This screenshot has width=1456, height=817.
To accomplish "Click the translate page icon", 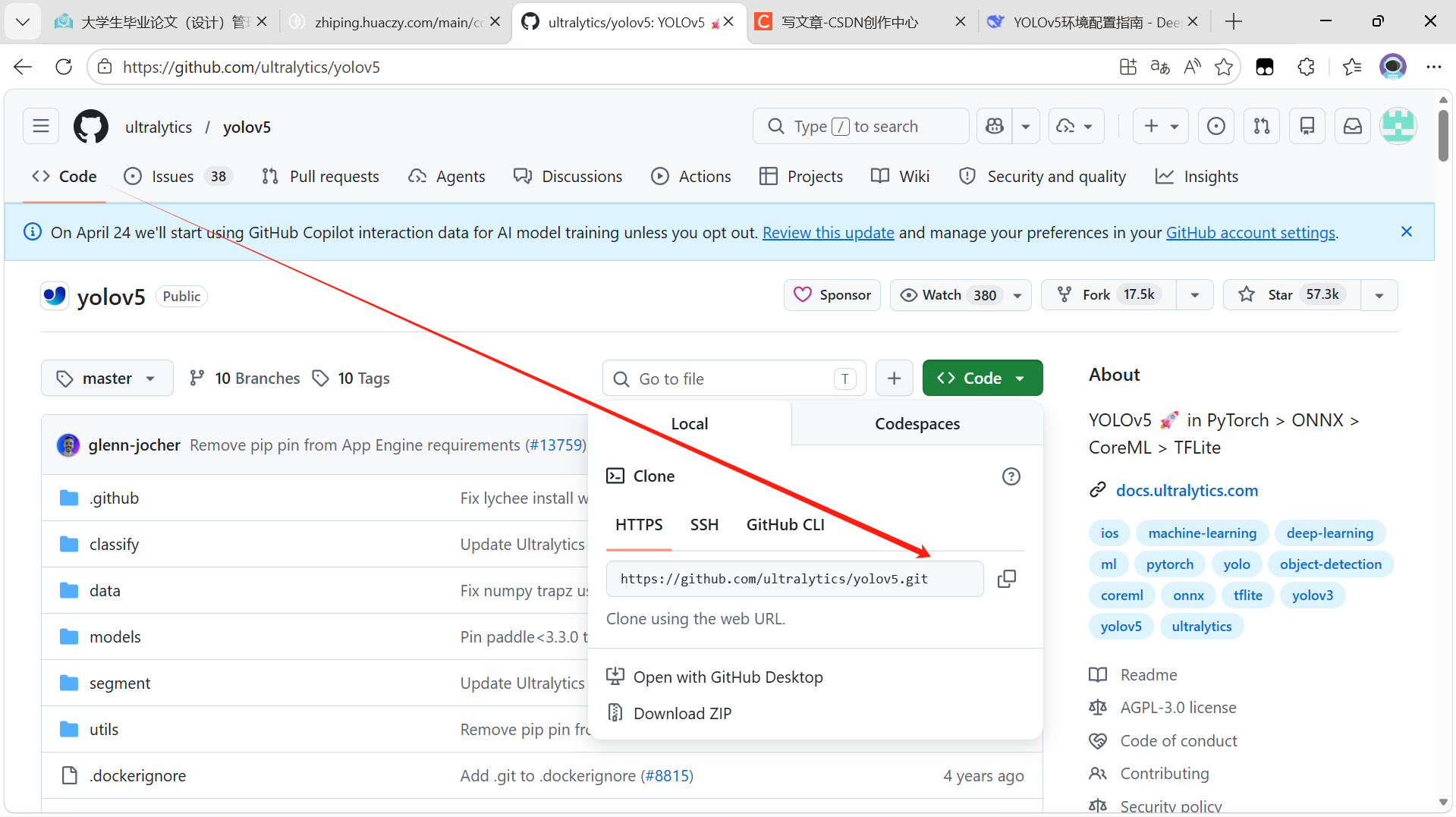I will pos(1159,67).
